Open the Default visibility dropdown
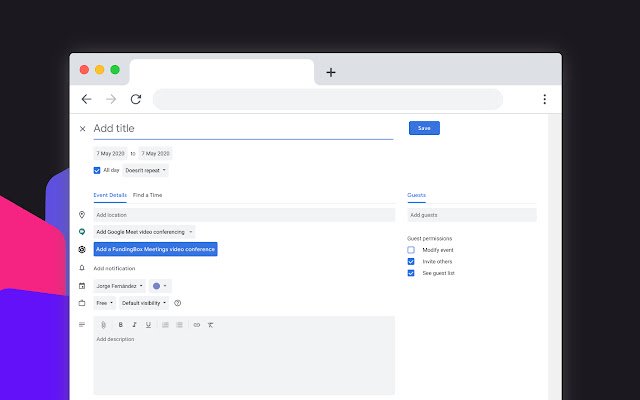Screen dimensions: 640x400 click(x=144, y=303)
